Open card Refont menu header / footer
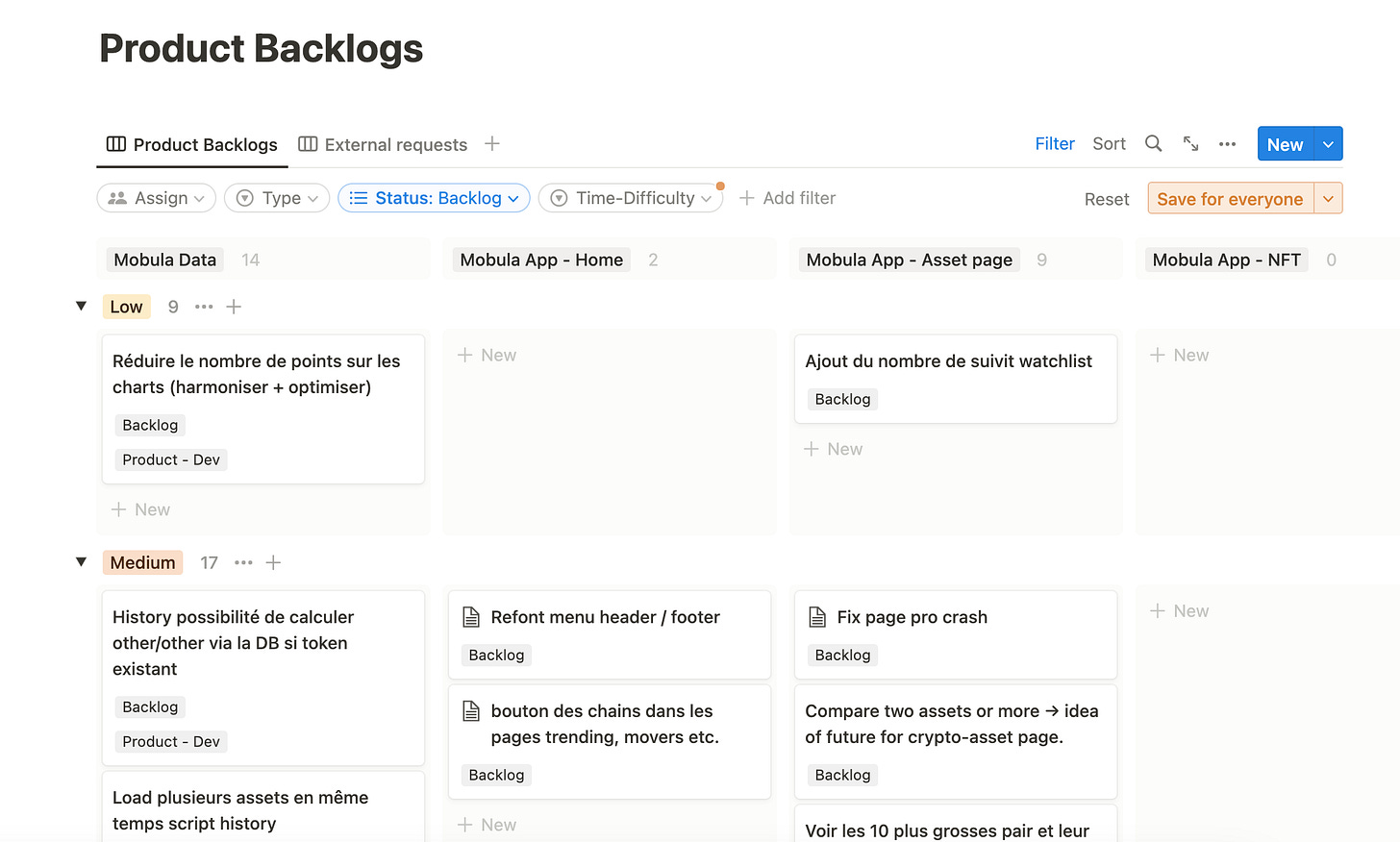This screenshot has width=1400, height=842. click(x=610, y=634)
